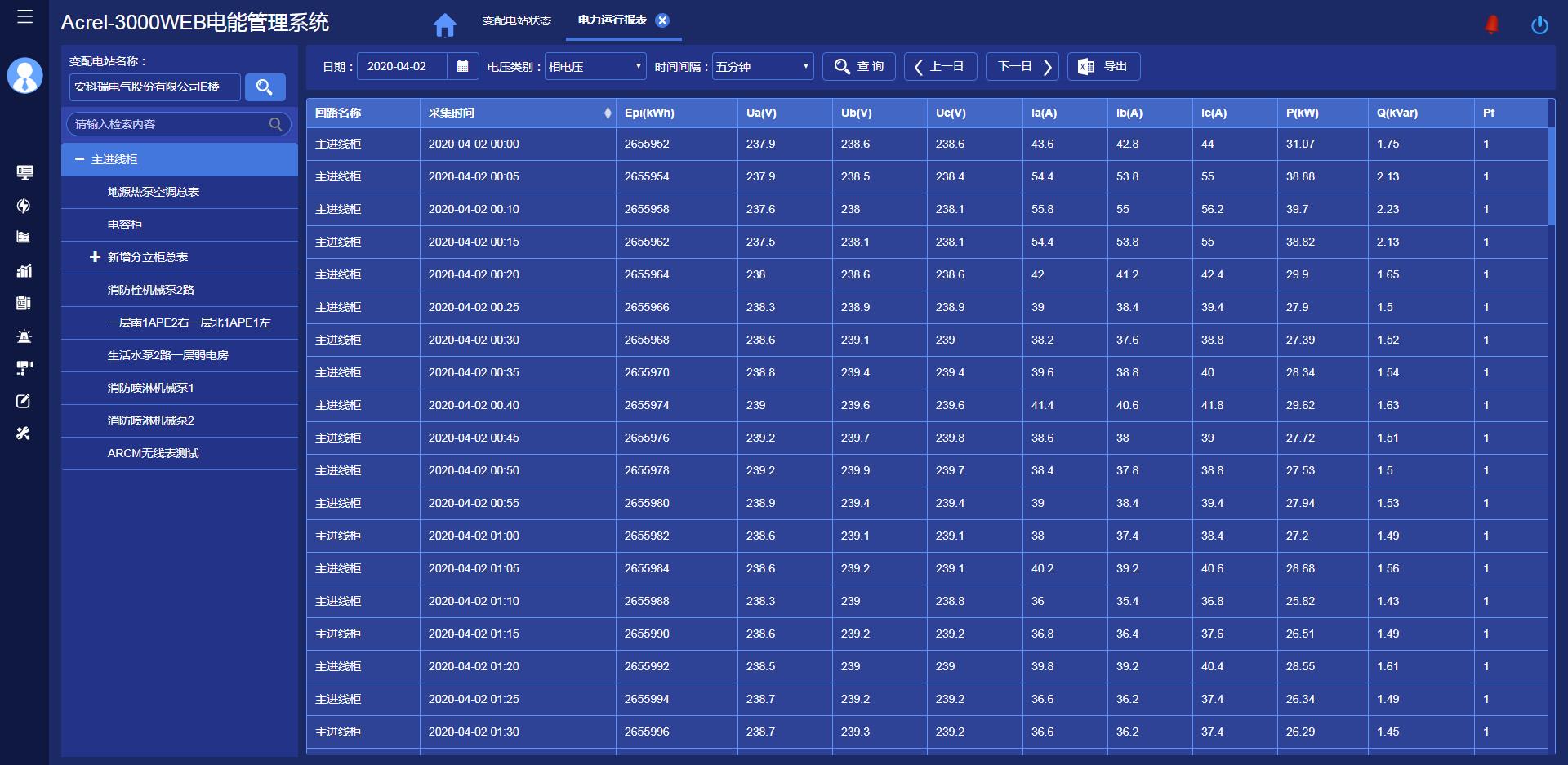Close the 电力运行报表 tab
Viewport: 1568px width, 765px height.
click(662, 20)
